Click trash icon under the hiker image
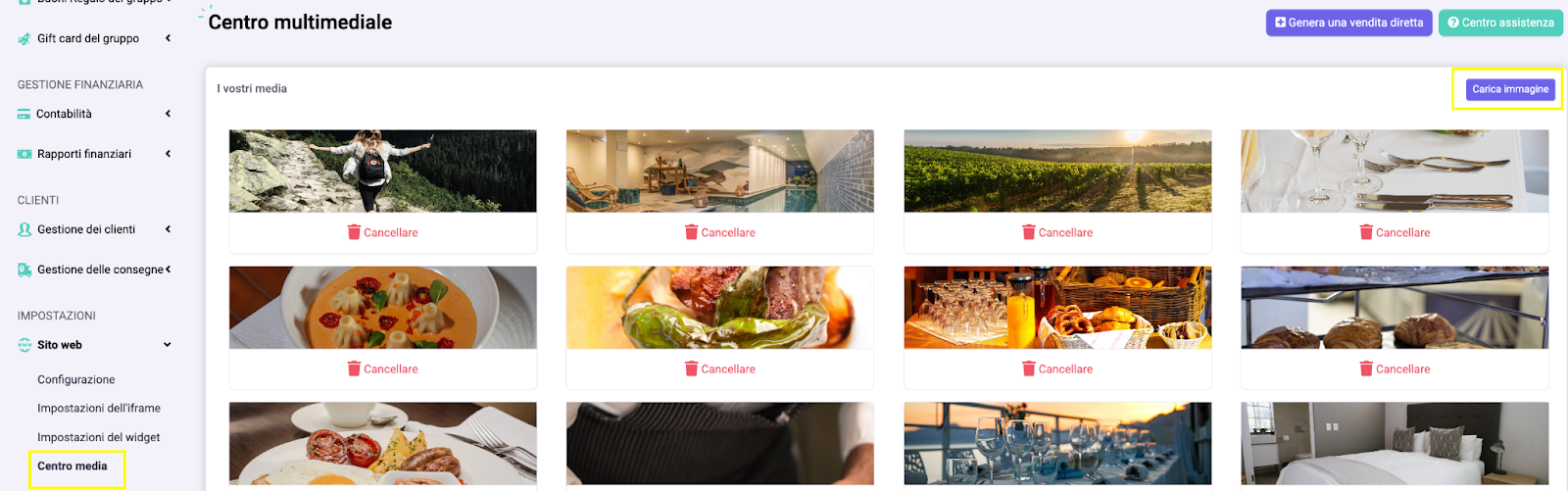1568x491 pixels. pos(354,232)
